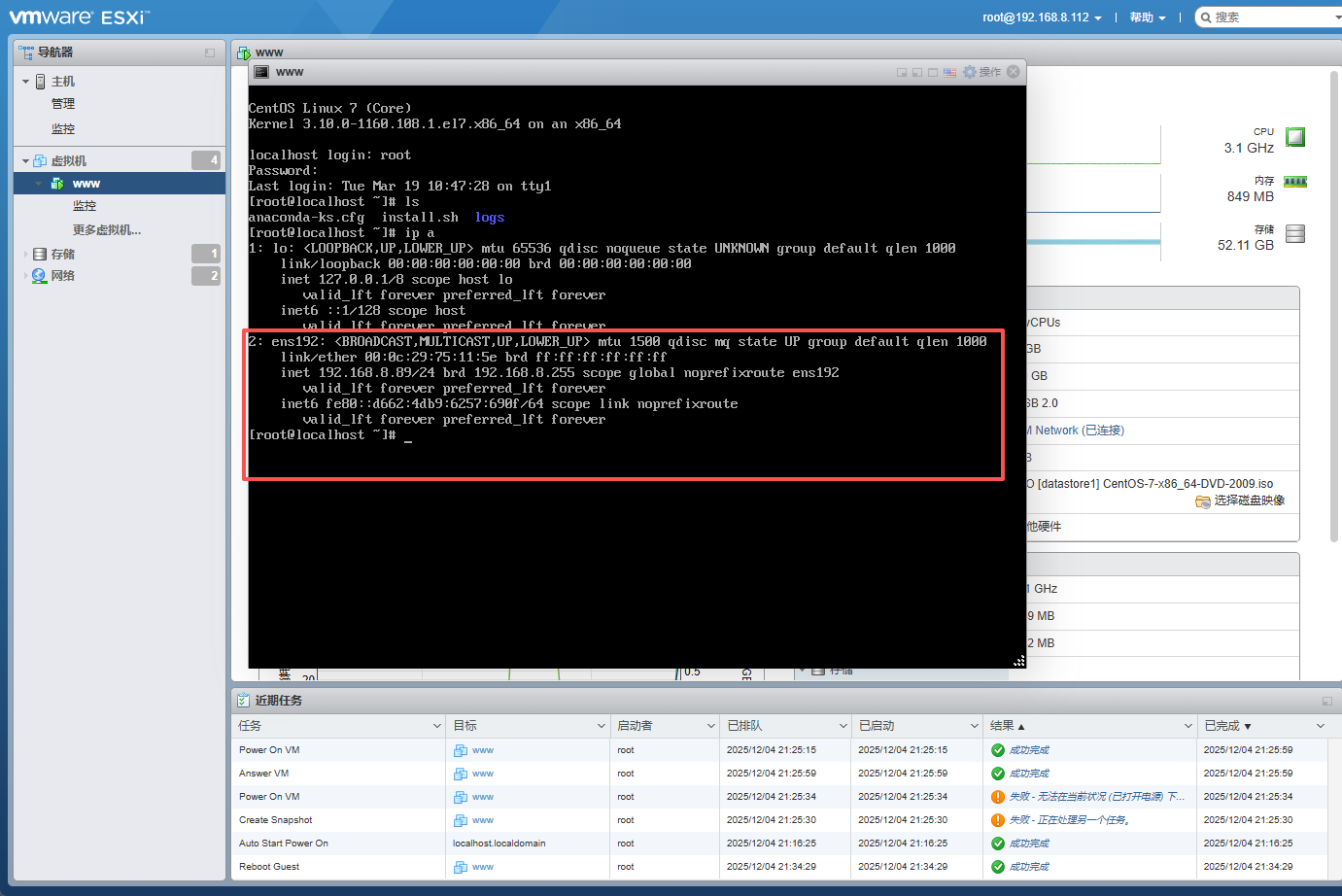Open the root@192.168.8.112 user menu
Screen dimensions: 1342x896
(x=1042, y=17)
